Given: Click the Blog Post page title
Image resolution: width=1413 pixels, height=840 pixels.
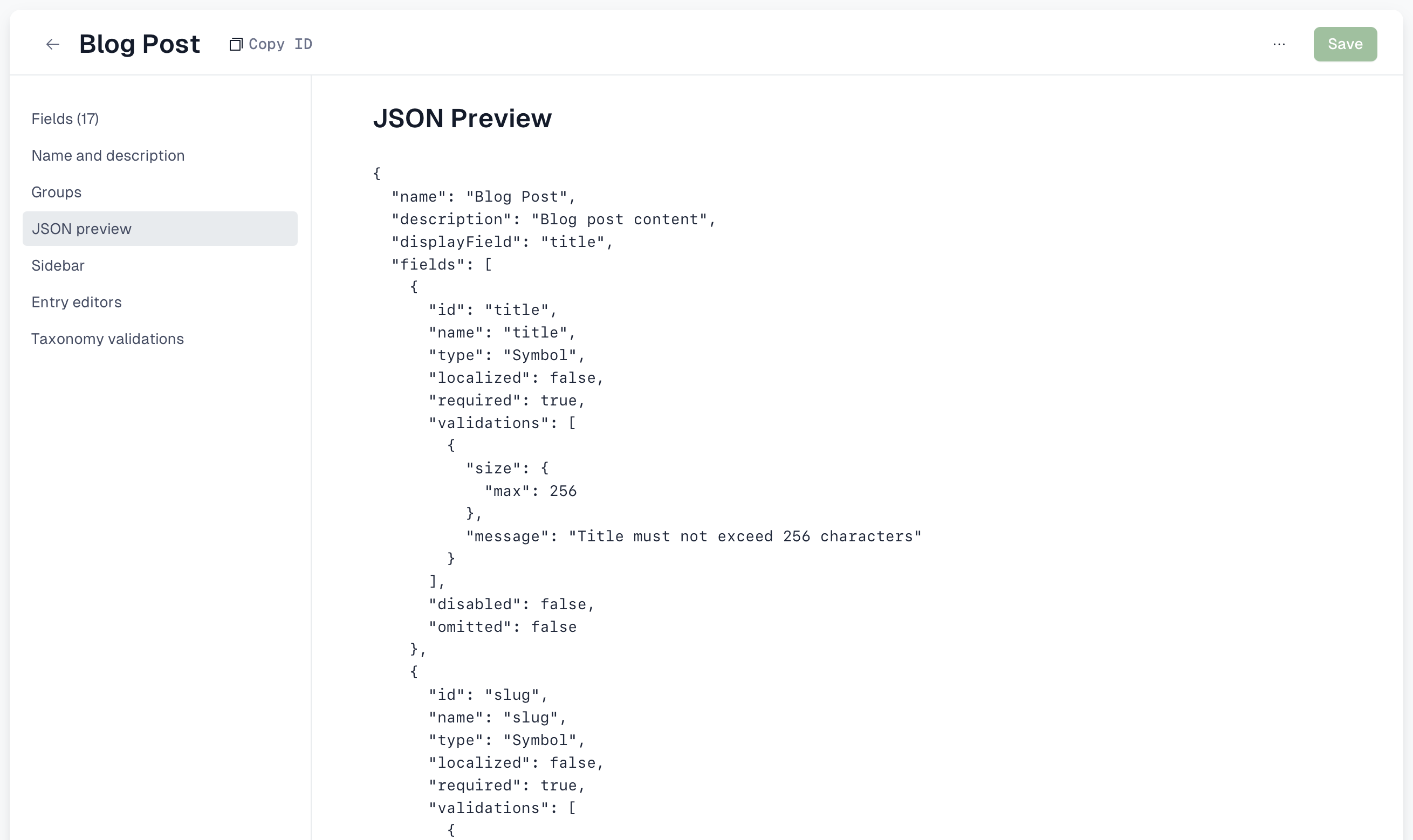Looking at the screenshot, I should [x=139, y=44].
